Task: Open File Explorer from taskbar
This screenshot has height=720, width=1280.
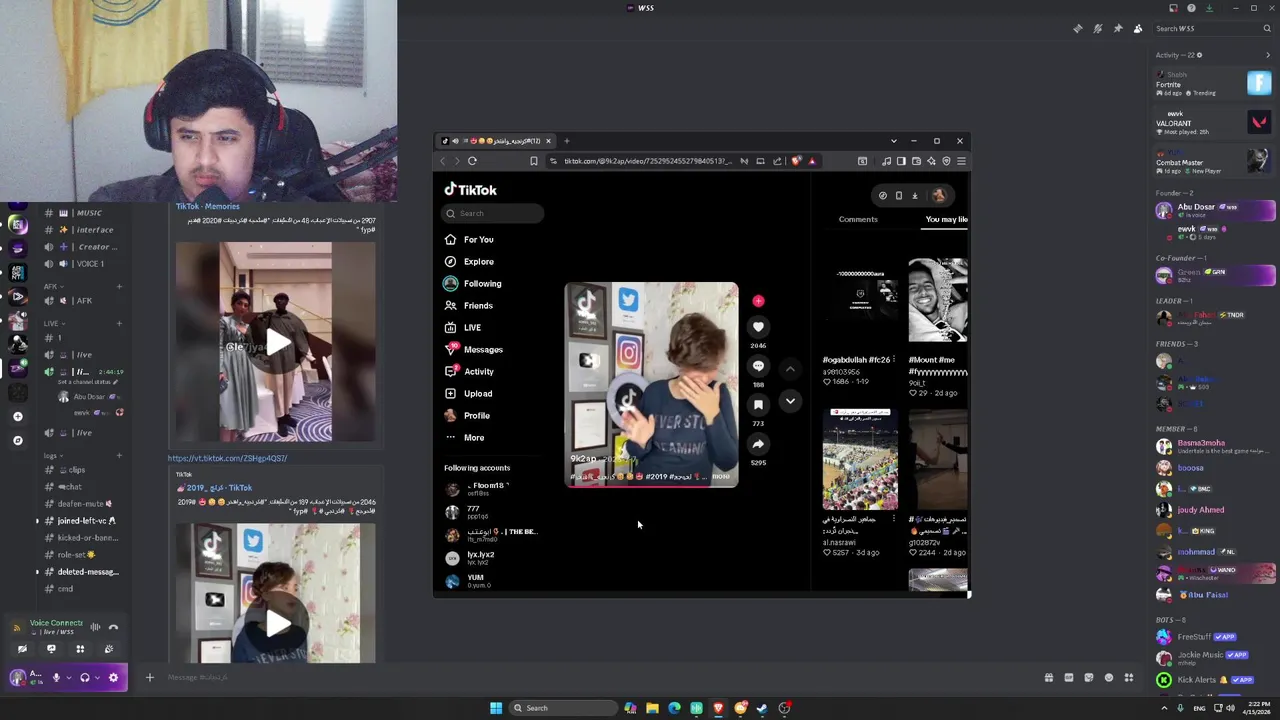Action: coord(652,708)
